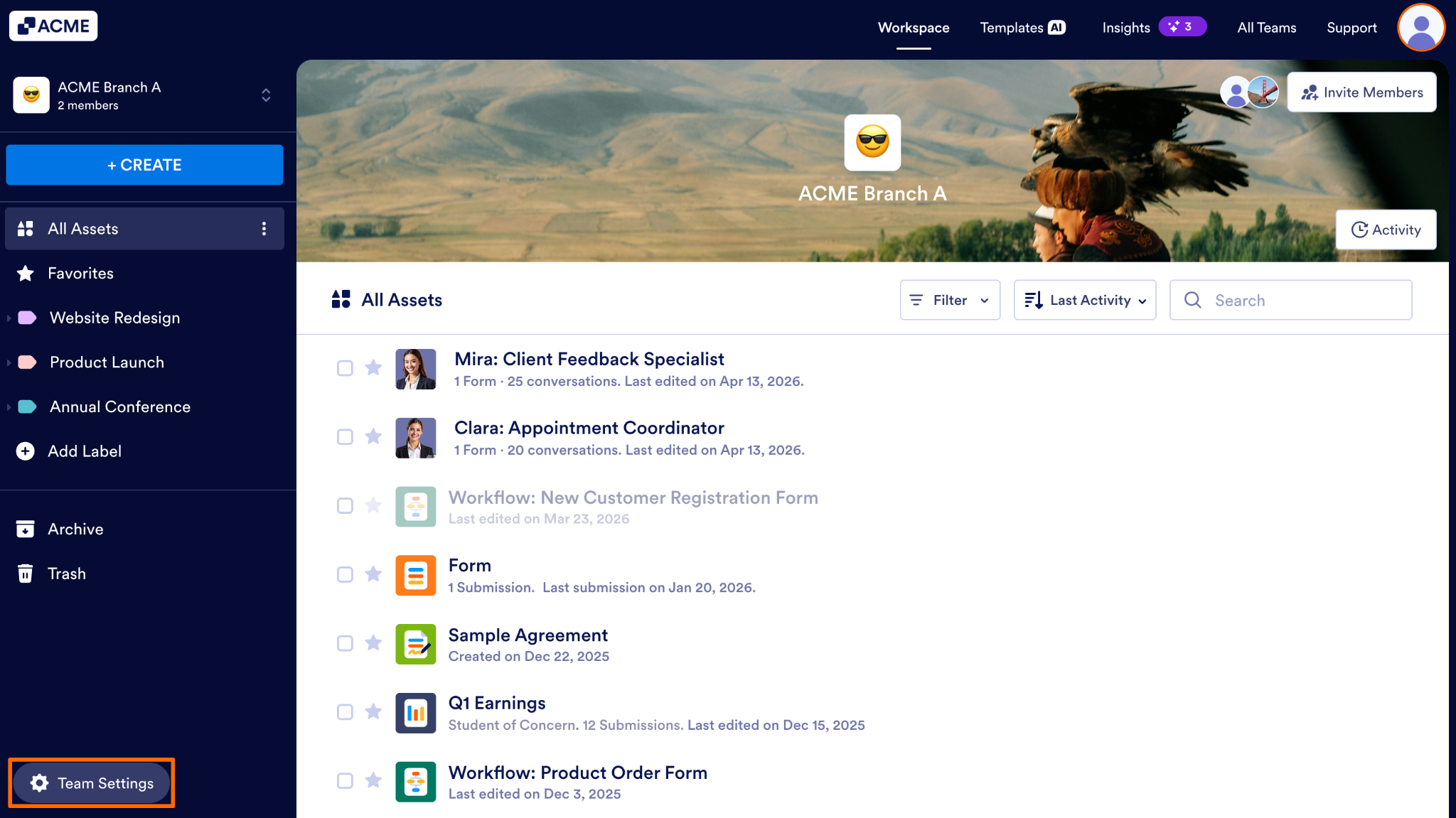Click the + CREATE button
1456x818 pixels.
tap(144, 165)
